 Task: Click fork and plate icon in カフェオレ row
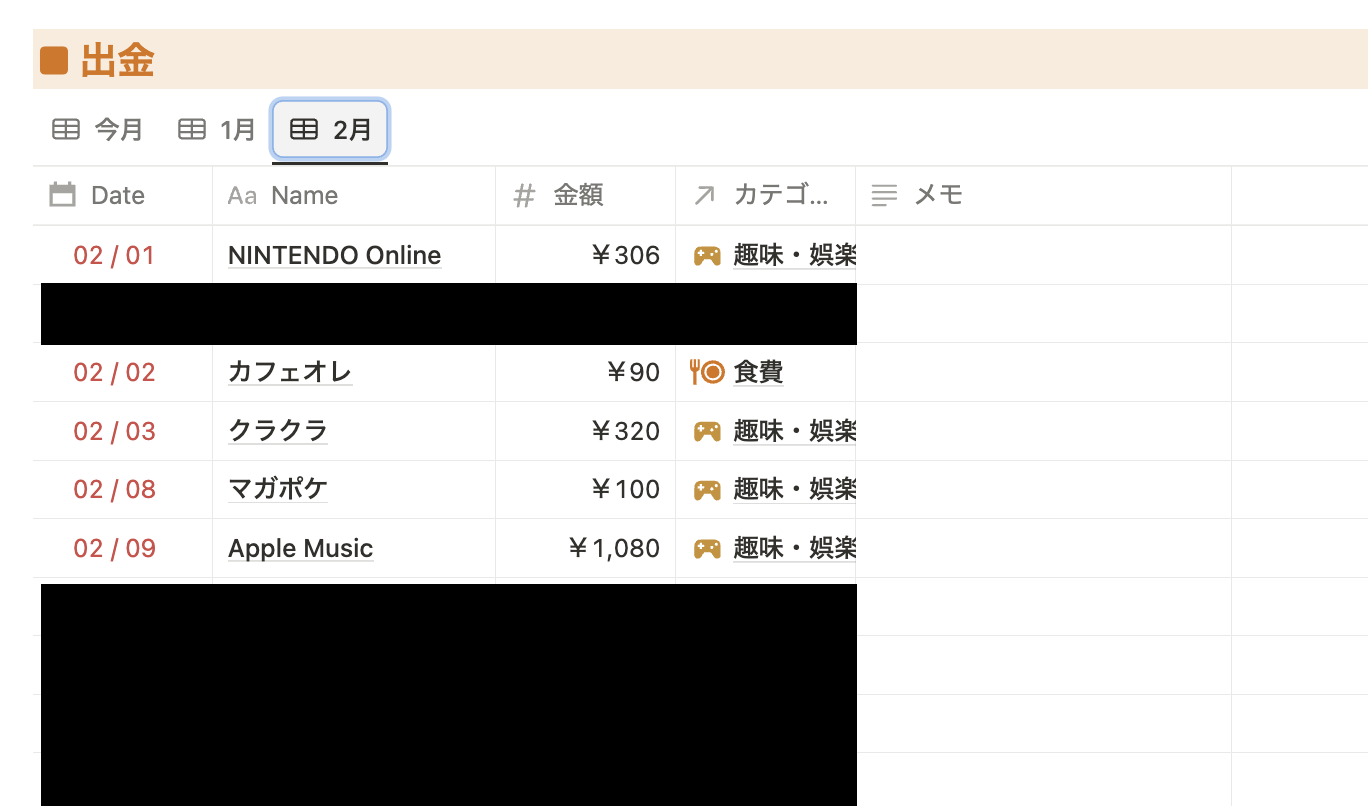pyautogui.click(x=707, y=372)
